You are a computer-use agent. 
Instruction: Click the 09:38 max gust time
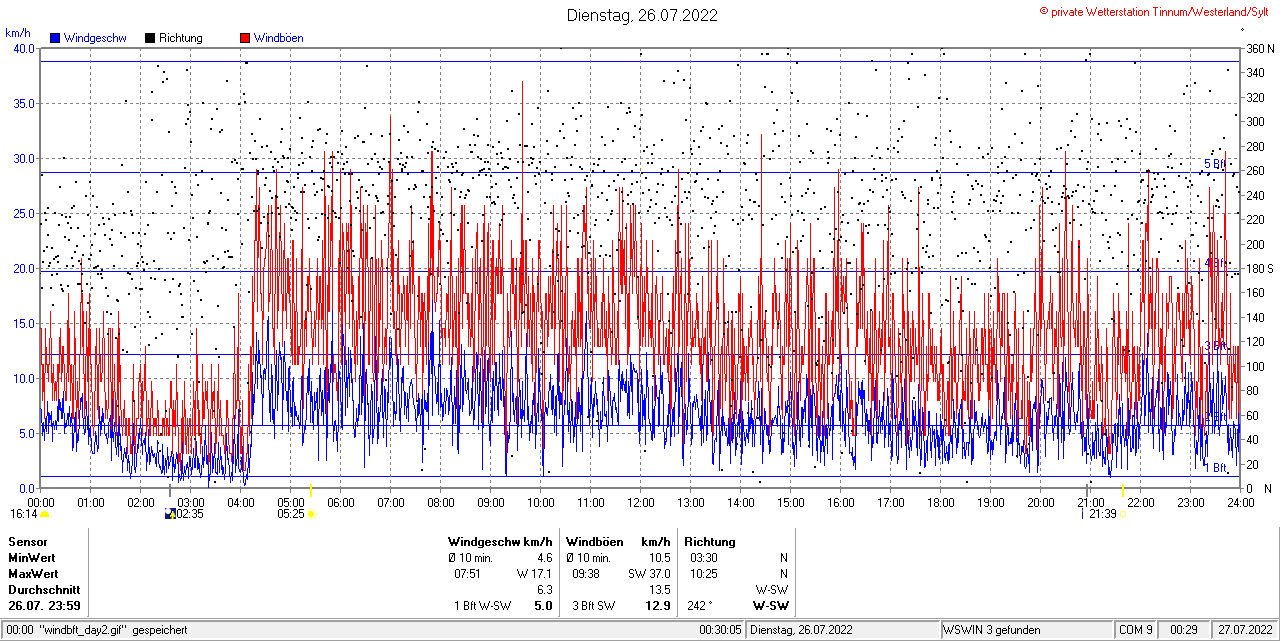[586, 574]
